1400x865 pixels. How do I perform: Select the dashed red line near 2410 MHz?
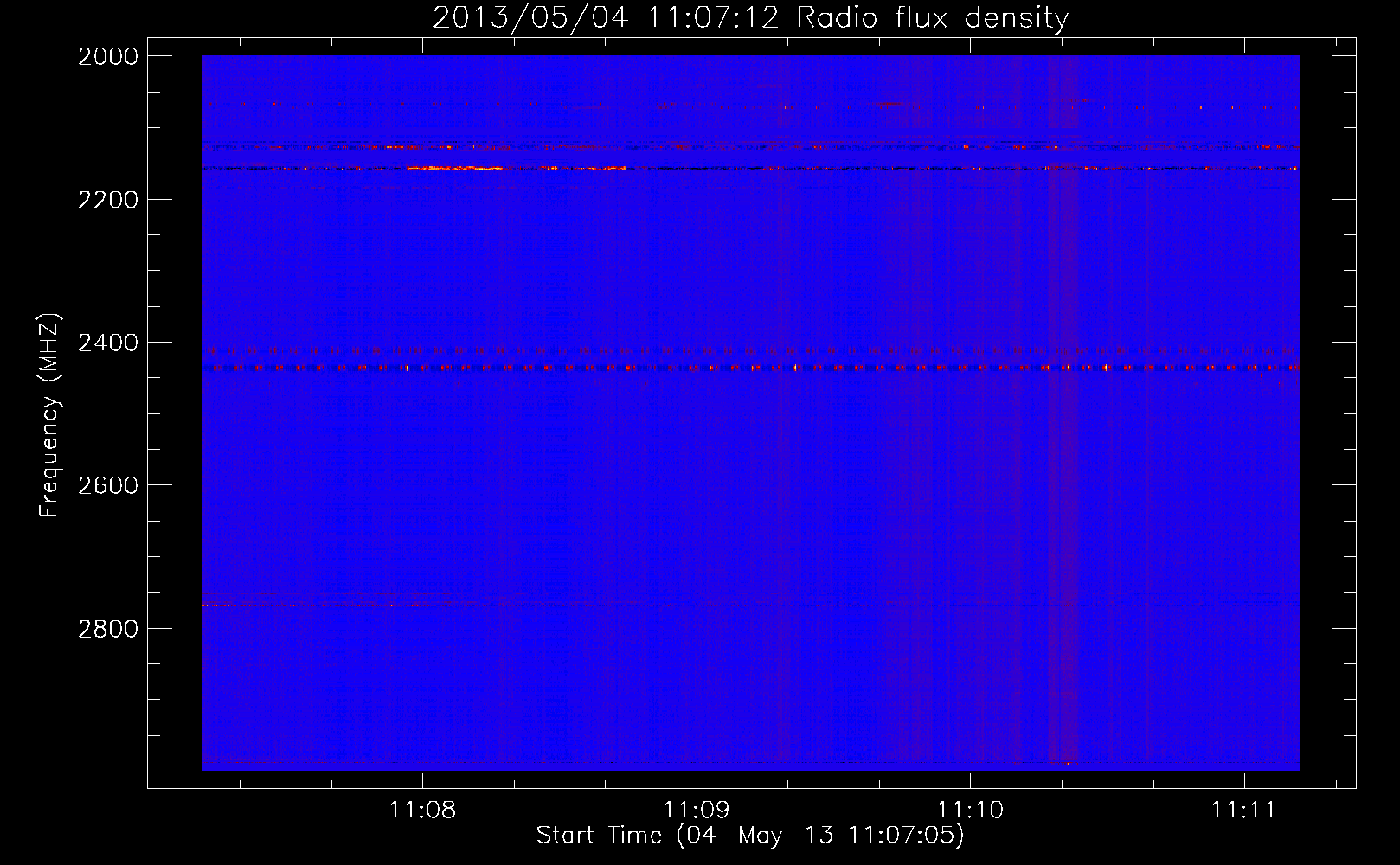point(753,350)
